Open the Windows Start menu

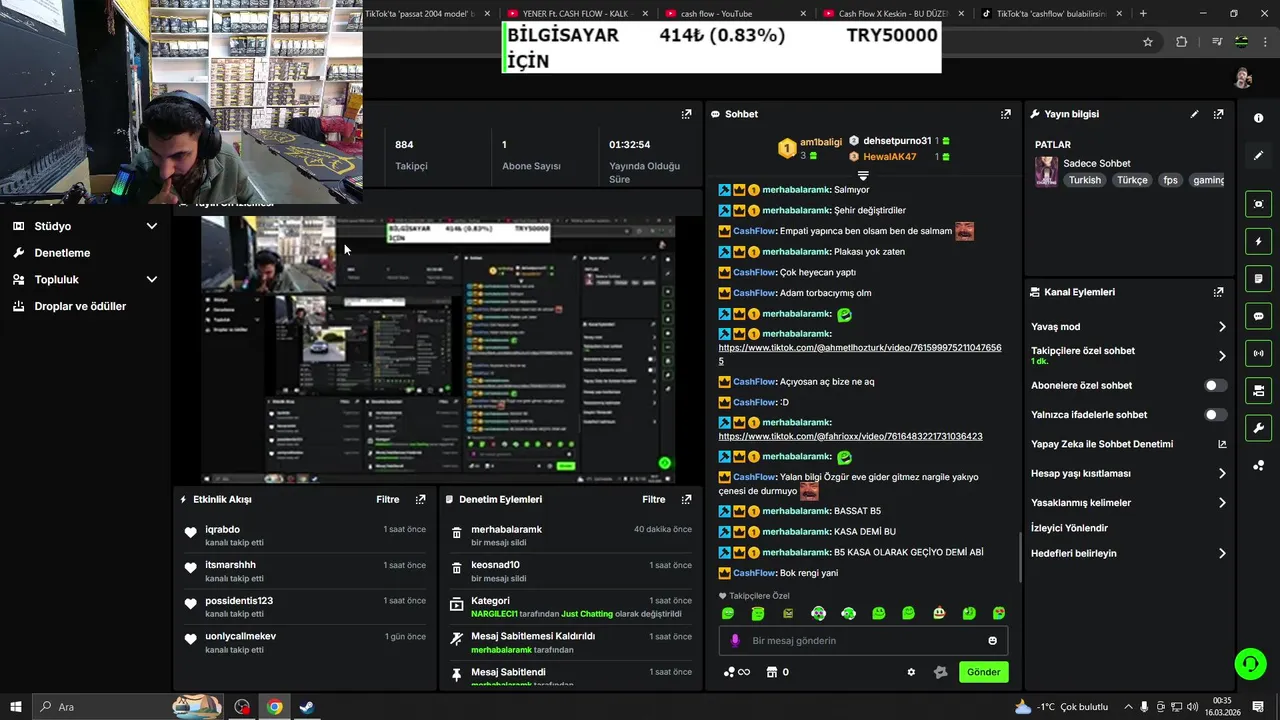[16, 707]
